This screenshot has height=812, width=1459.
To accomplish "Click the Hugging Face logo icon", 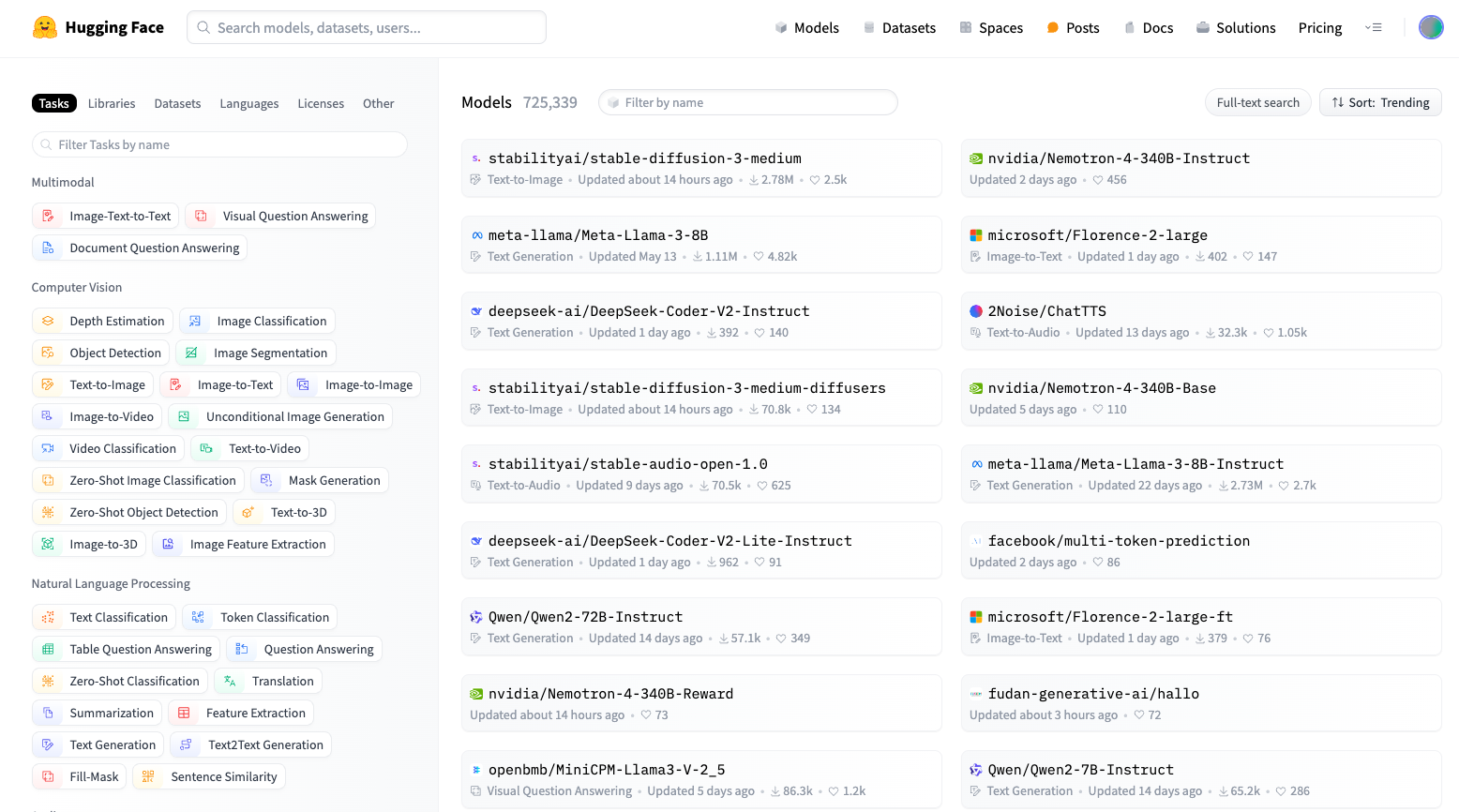I will pos(44,28).
